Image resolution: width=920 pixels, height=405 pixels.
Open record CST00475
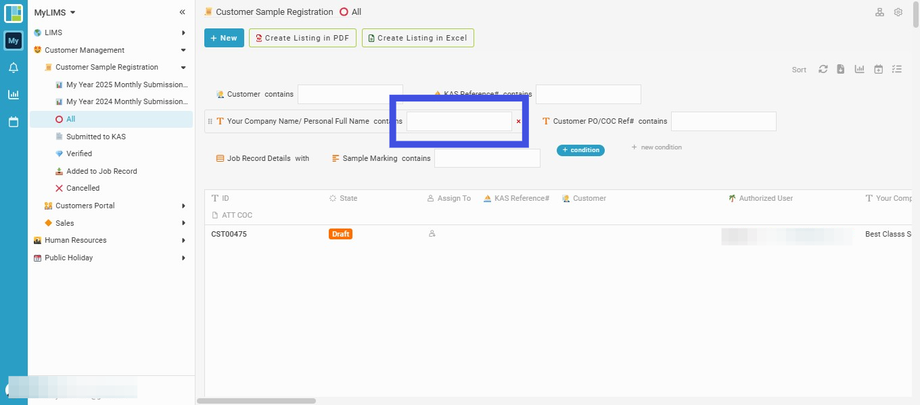coord(229,234)
